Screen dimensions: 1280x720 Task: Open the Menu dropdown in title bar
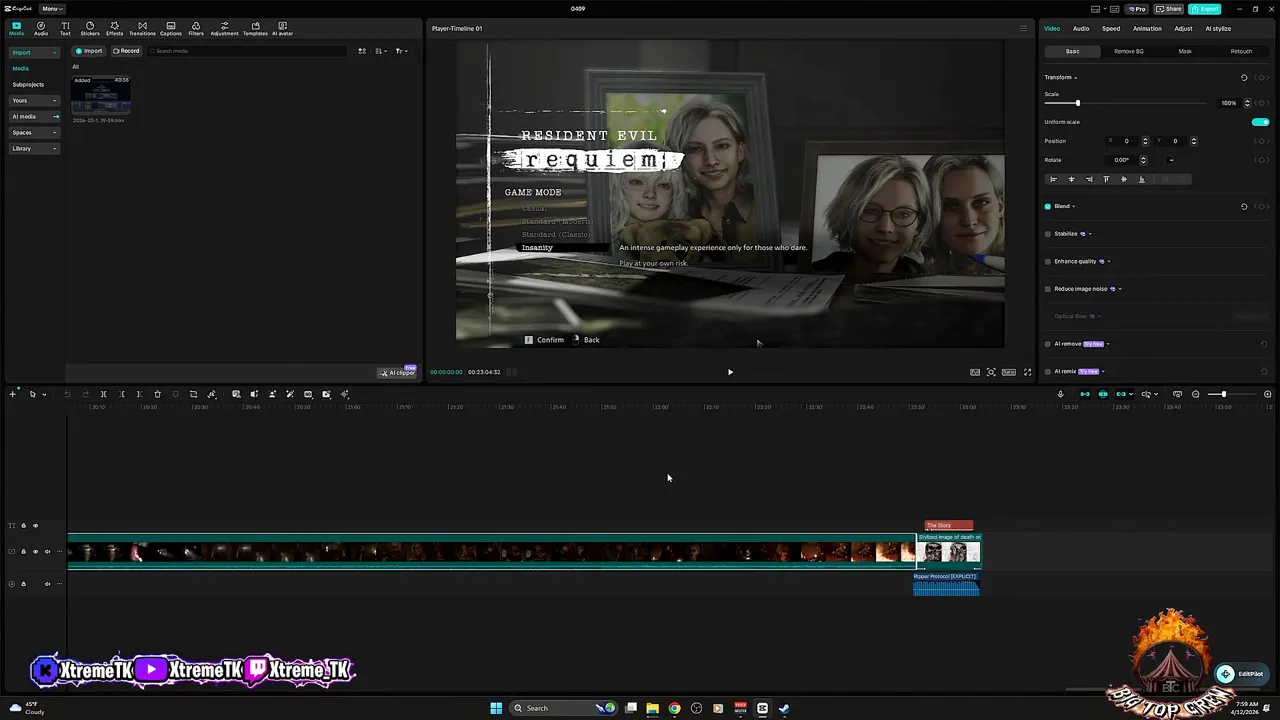(53, 9)
